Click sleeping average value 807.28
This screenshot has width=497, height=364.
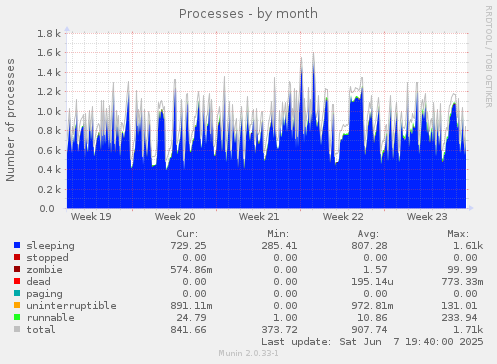tap(369, 246)
